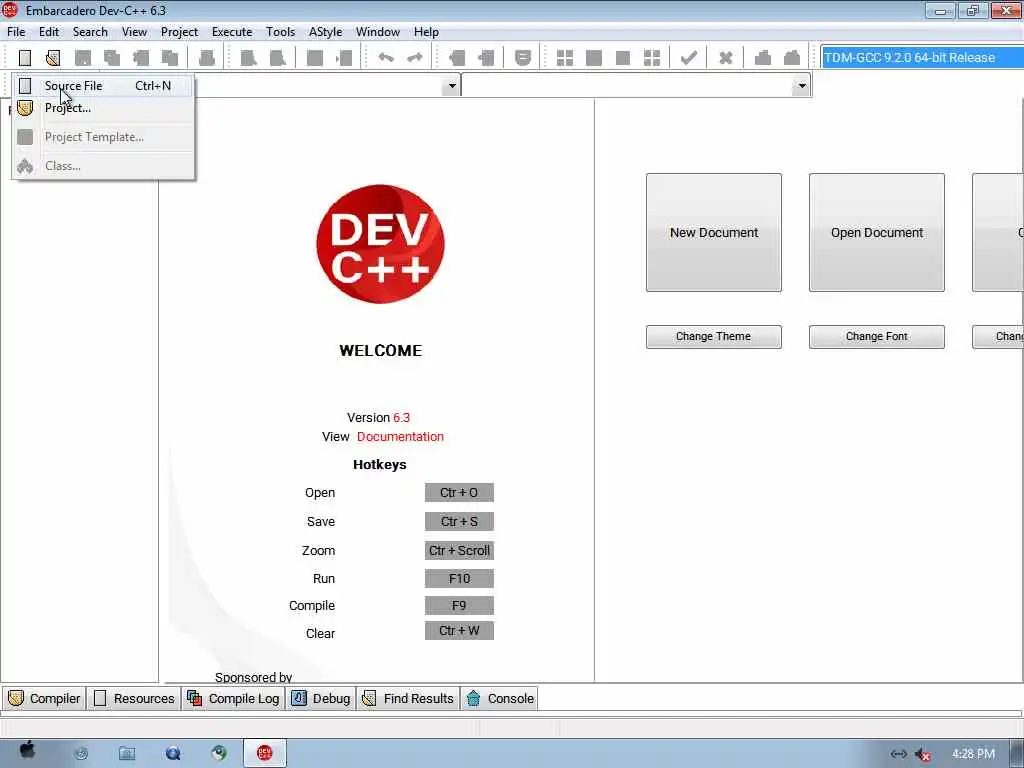Click the Dev-C++ logo on welcome page

(380, 244)
